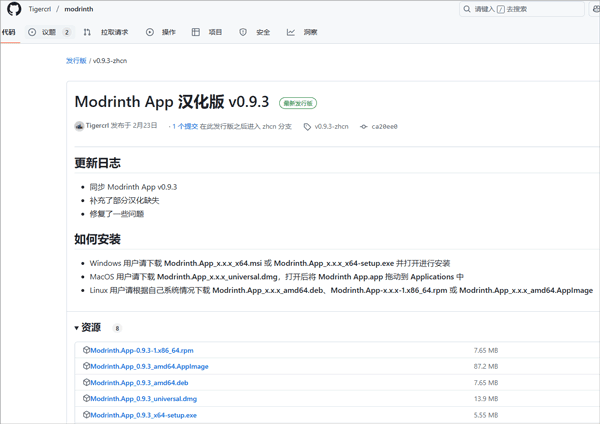
Task: Click the Windows install instruction line
Action: [270, 263]
